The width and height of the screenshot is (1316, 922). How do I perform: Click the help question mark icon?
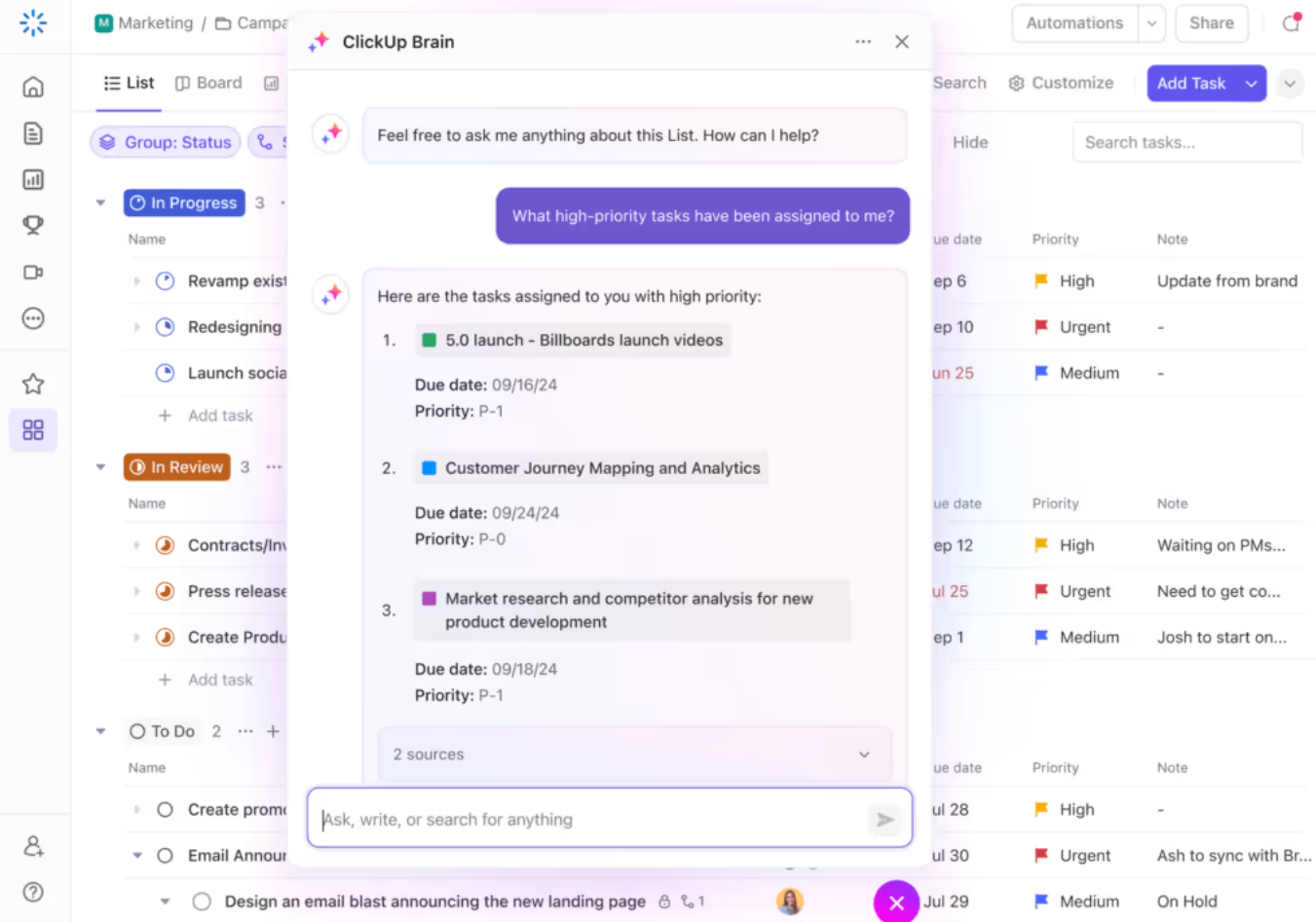coord(33,892)
